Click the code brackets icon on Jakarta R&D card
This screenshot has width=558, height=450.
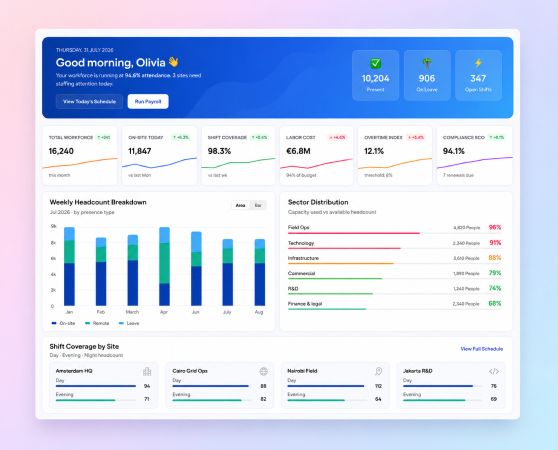coord(494,371)
